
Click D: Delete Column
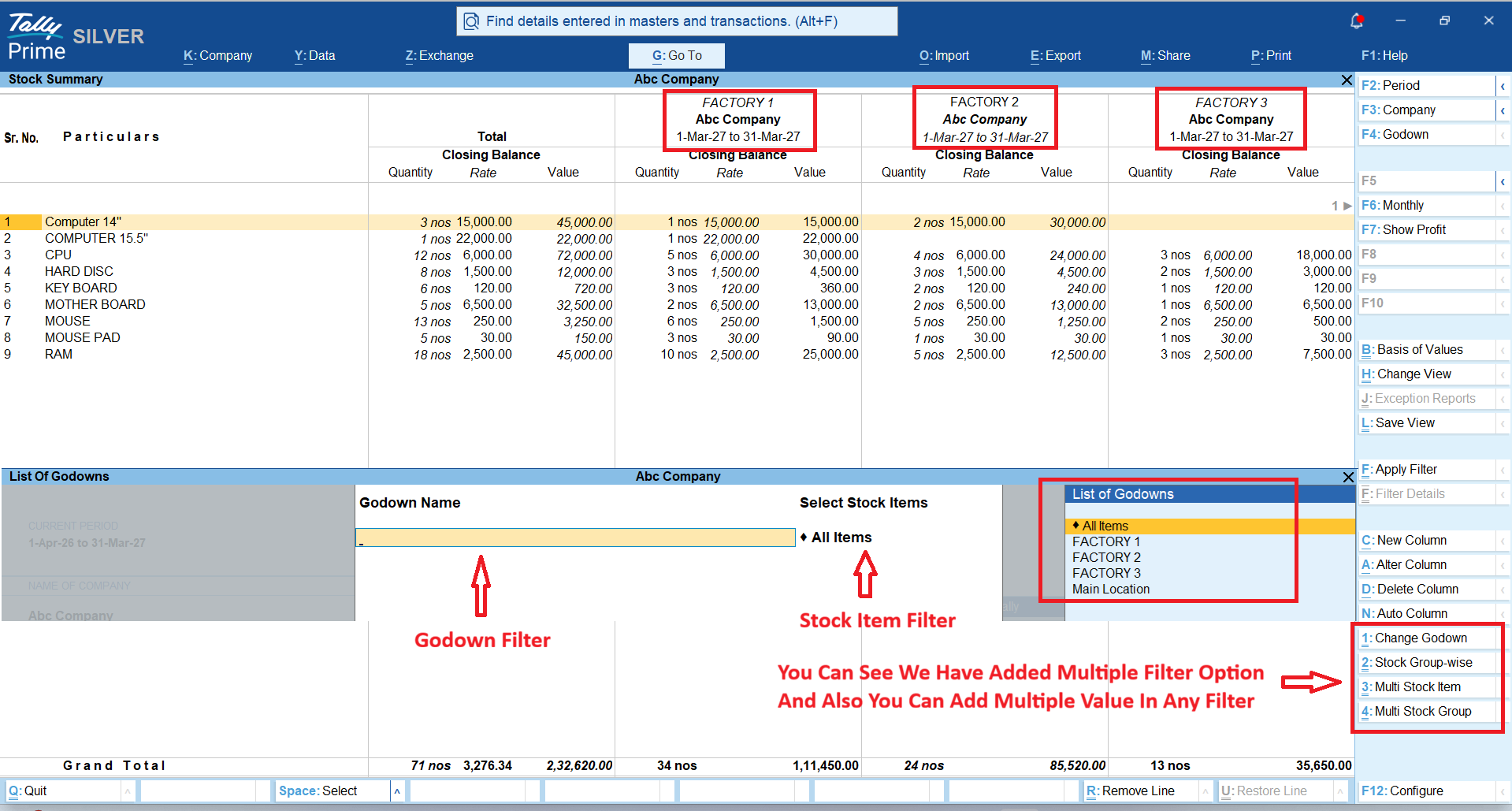pyautogui.click(x=1426, y=590)
